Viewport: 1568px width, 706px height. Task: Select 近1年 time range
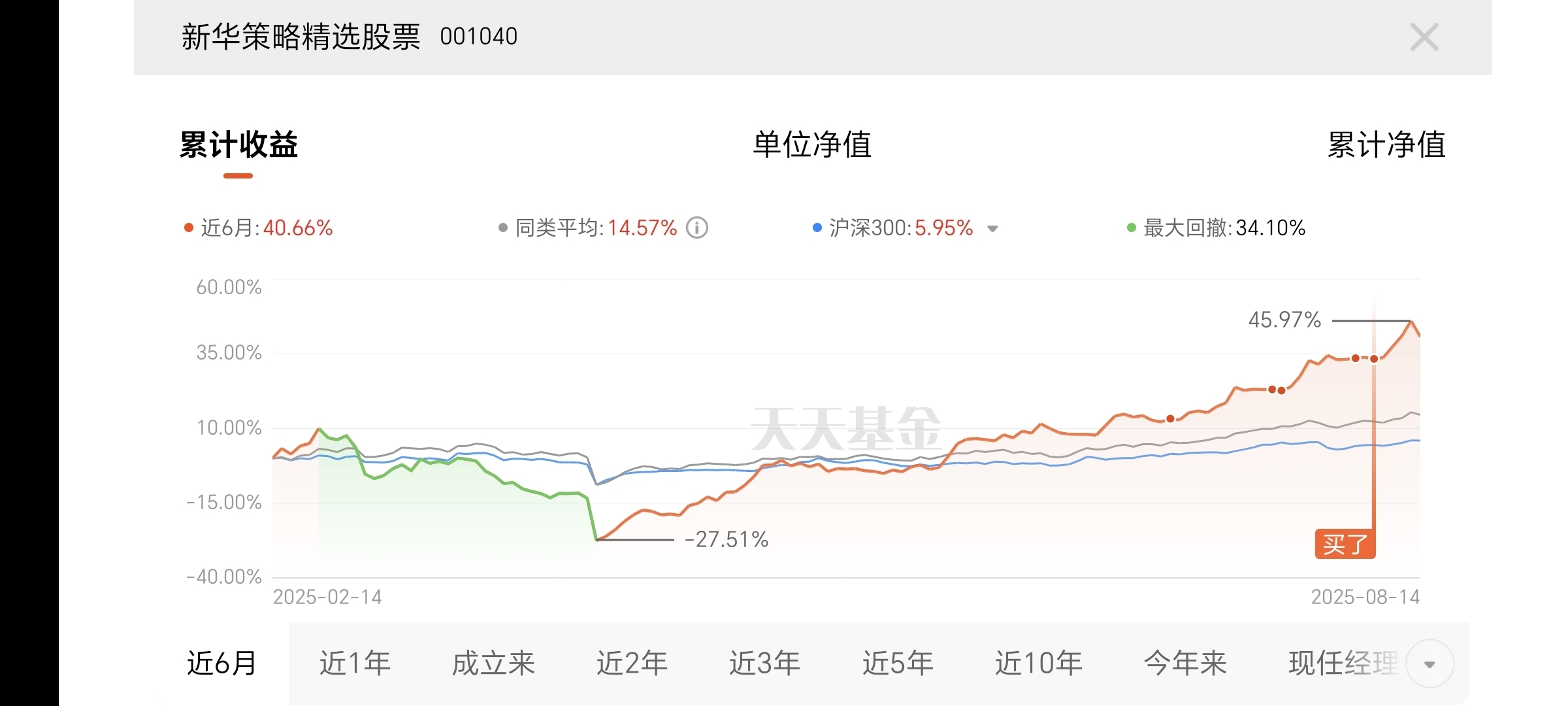point(355,664)
